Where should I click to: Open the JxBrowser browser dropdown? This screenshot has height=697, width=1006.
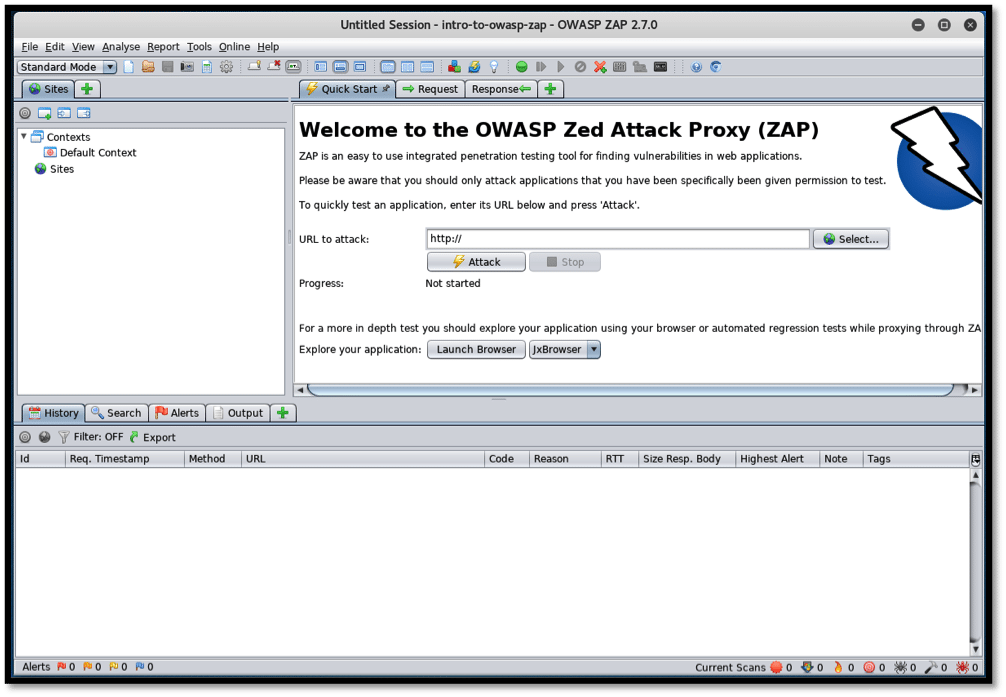tap(593, 350)
